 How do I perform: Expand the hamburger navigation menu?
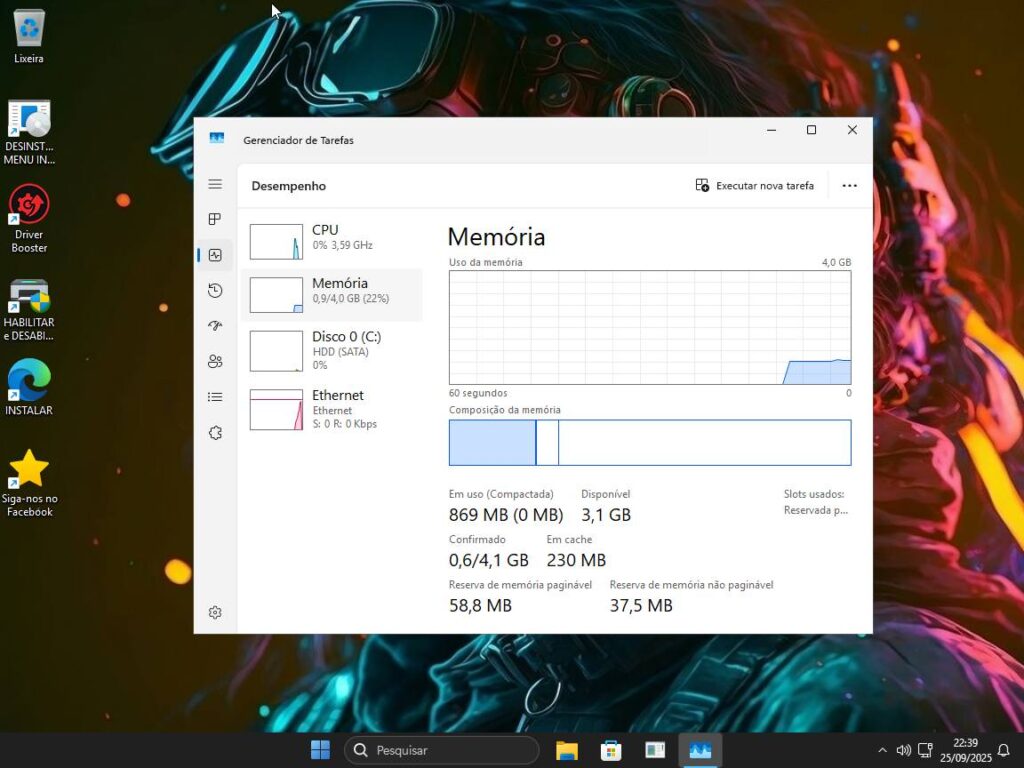[x=215, y=184]
